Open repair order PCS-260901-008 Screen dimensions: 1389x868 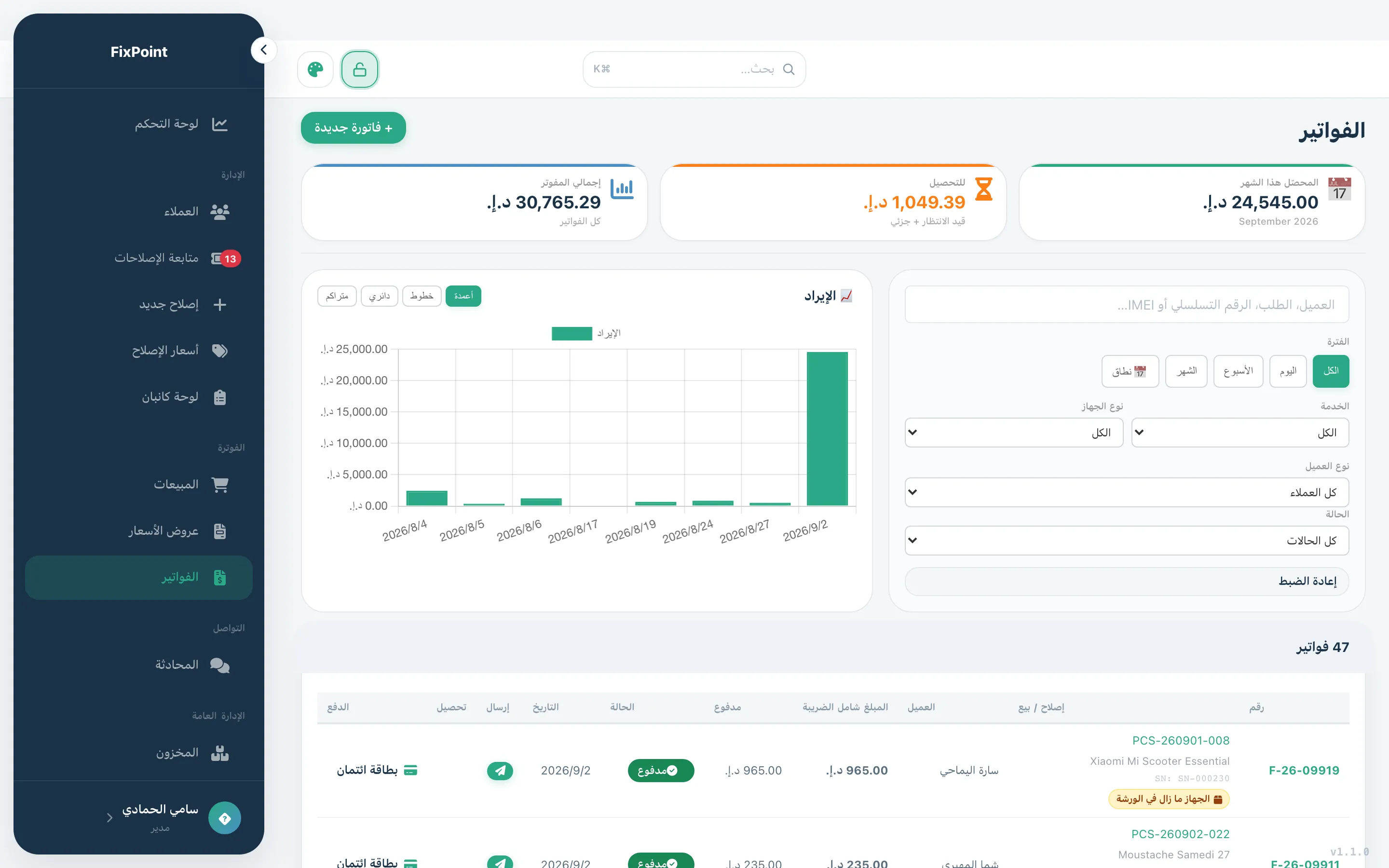click(1181, 741)
